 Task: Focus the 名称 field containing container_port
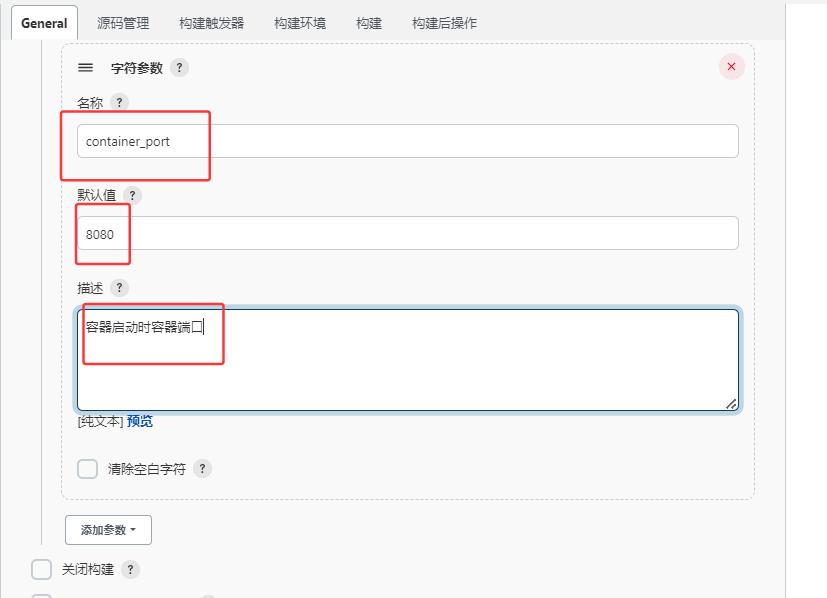click(x=408, y=141)
